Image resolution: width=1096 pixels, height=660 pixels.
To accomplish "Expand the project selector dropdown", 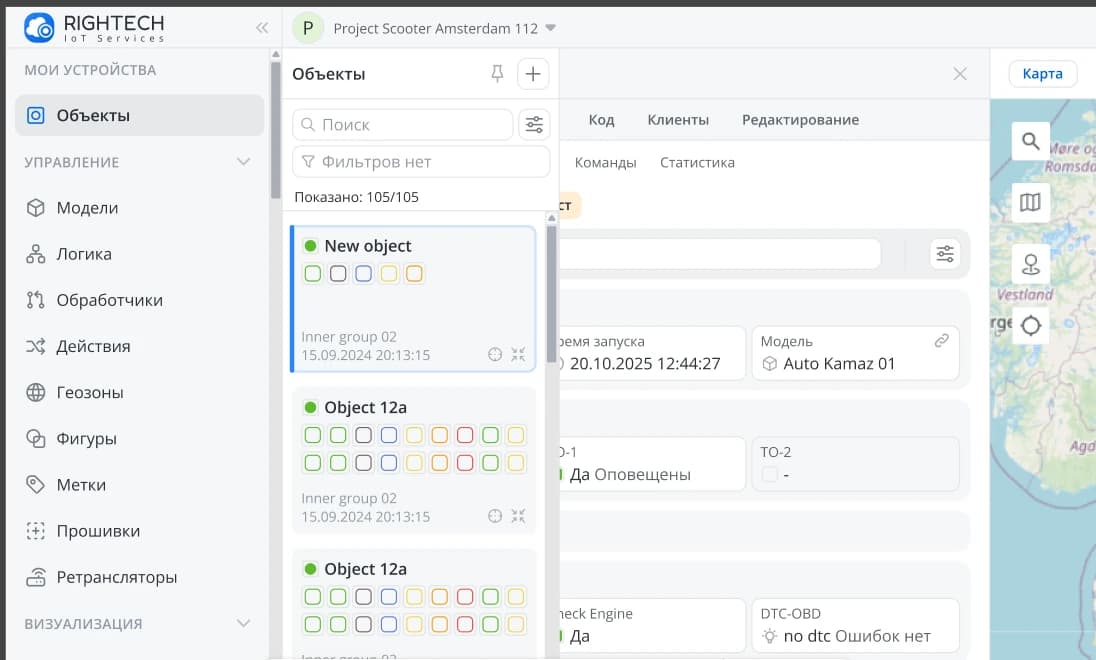I will 551,29.
